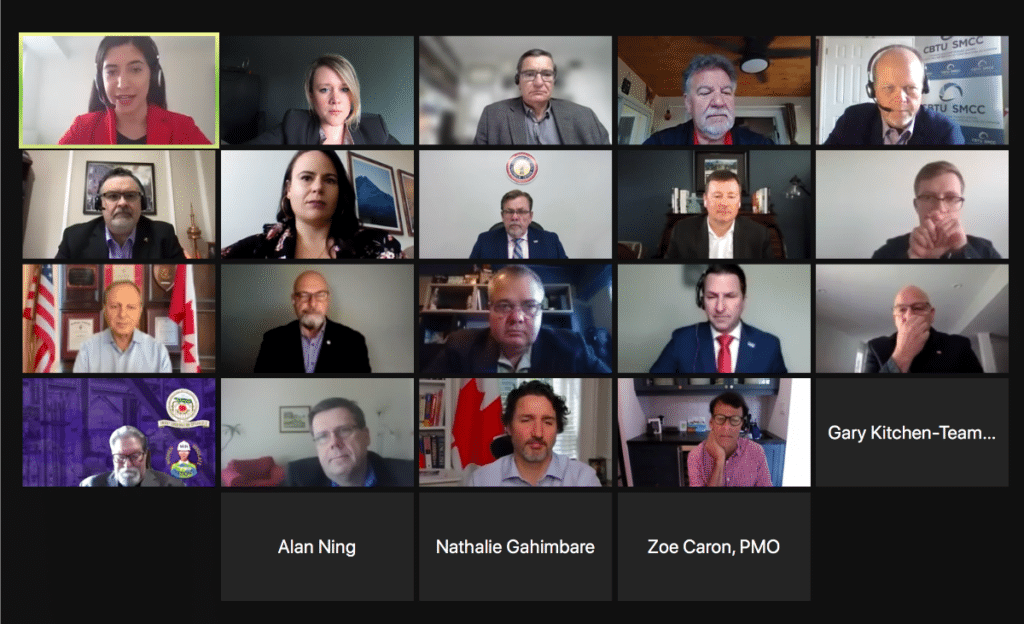Click the tile with Canadian flag and bookshelf

515,432
